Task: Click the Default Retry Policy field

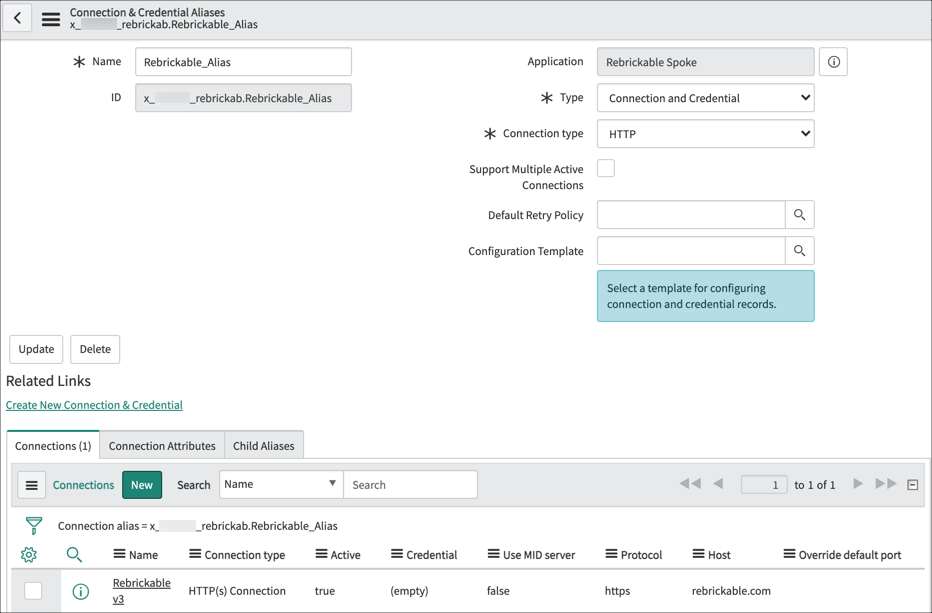Action: pos(691,215)
